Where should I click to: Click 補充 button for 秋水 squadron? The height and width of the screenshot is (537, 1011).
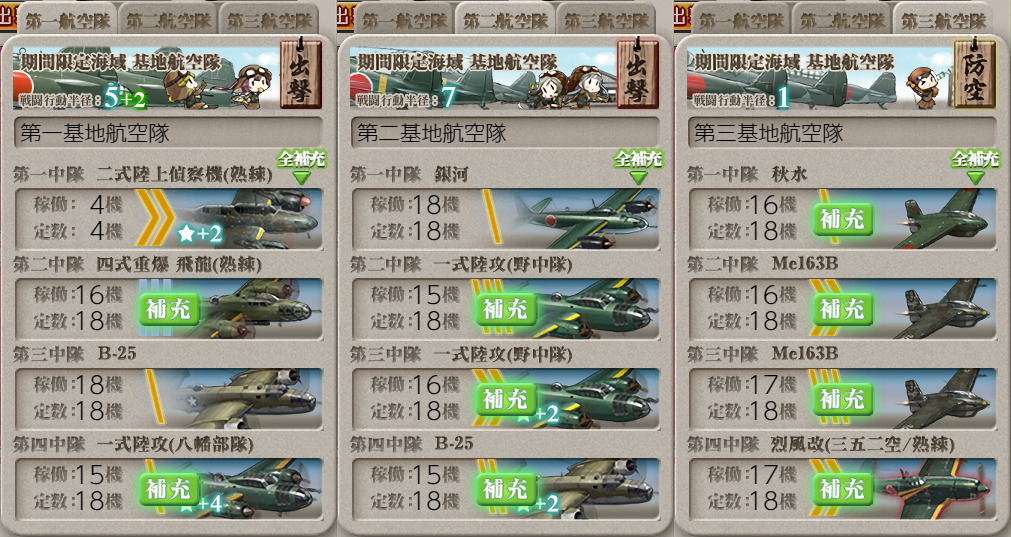point(843,220)
